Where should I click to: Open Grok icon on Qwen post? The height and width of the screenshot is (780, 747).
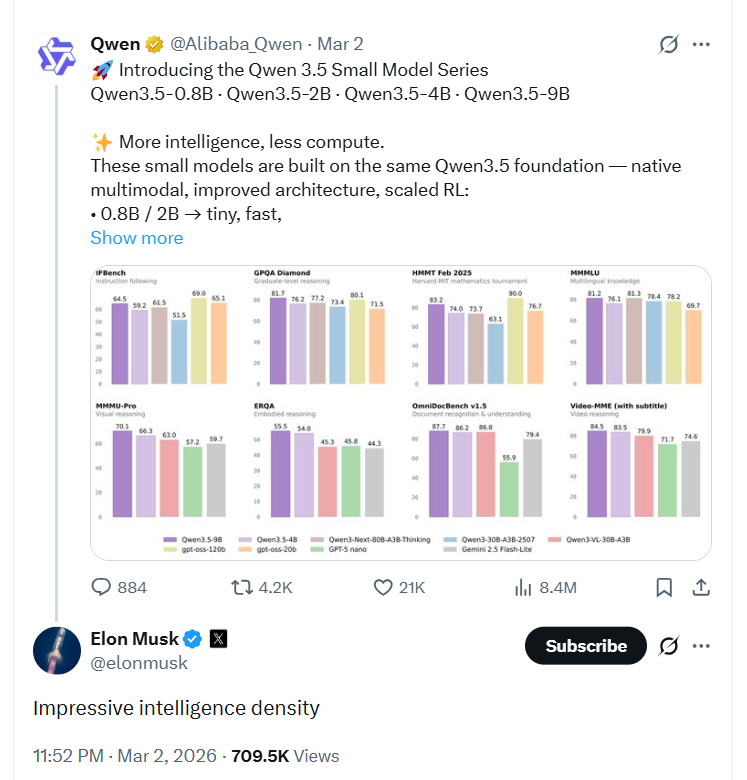(669, 44)
